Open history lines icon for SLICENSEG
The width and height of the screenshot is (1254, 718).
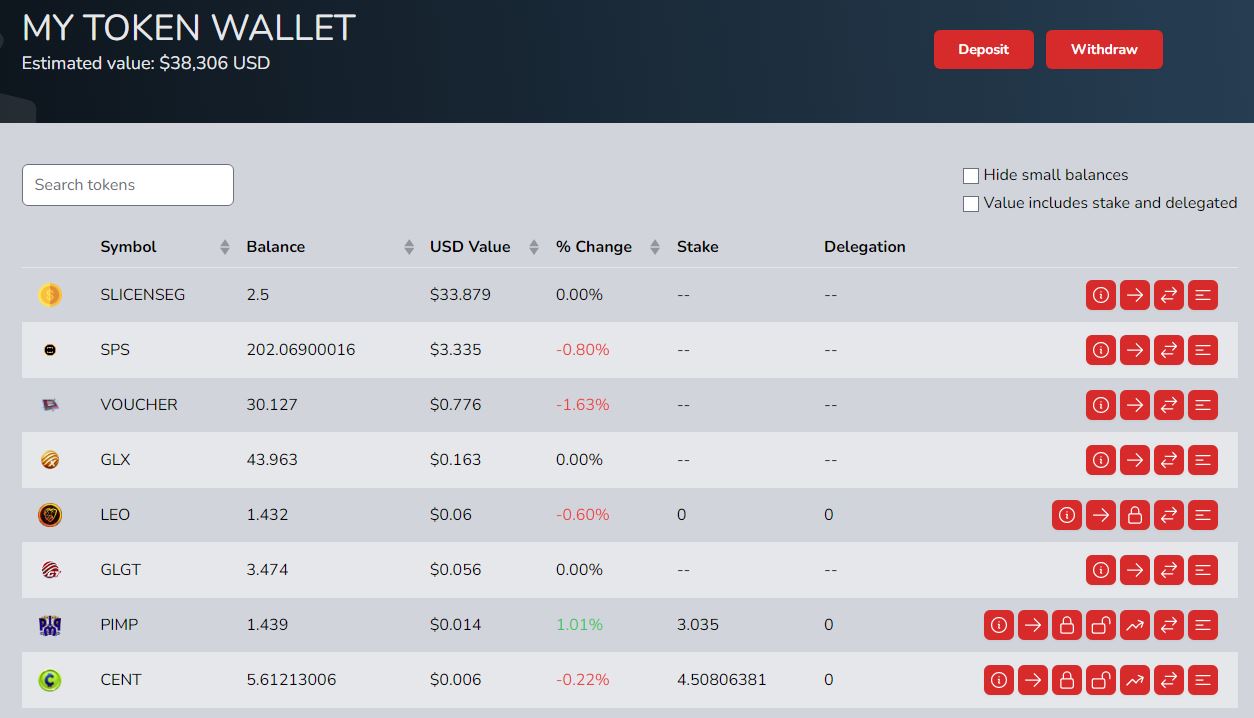[x=1202, y=295]
